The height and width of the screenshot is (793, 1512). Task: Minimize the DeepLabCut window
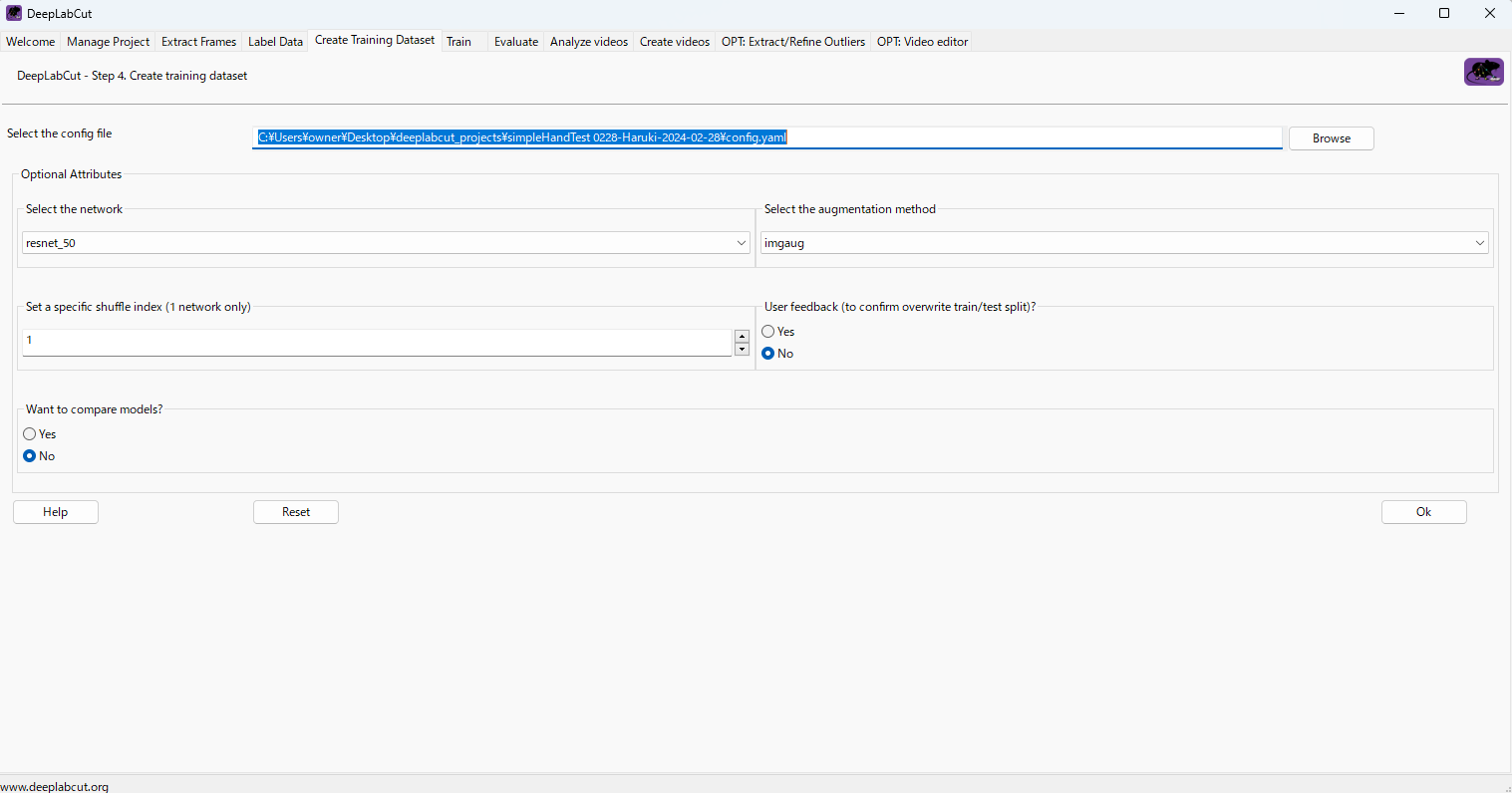[x=1399, y=13]
